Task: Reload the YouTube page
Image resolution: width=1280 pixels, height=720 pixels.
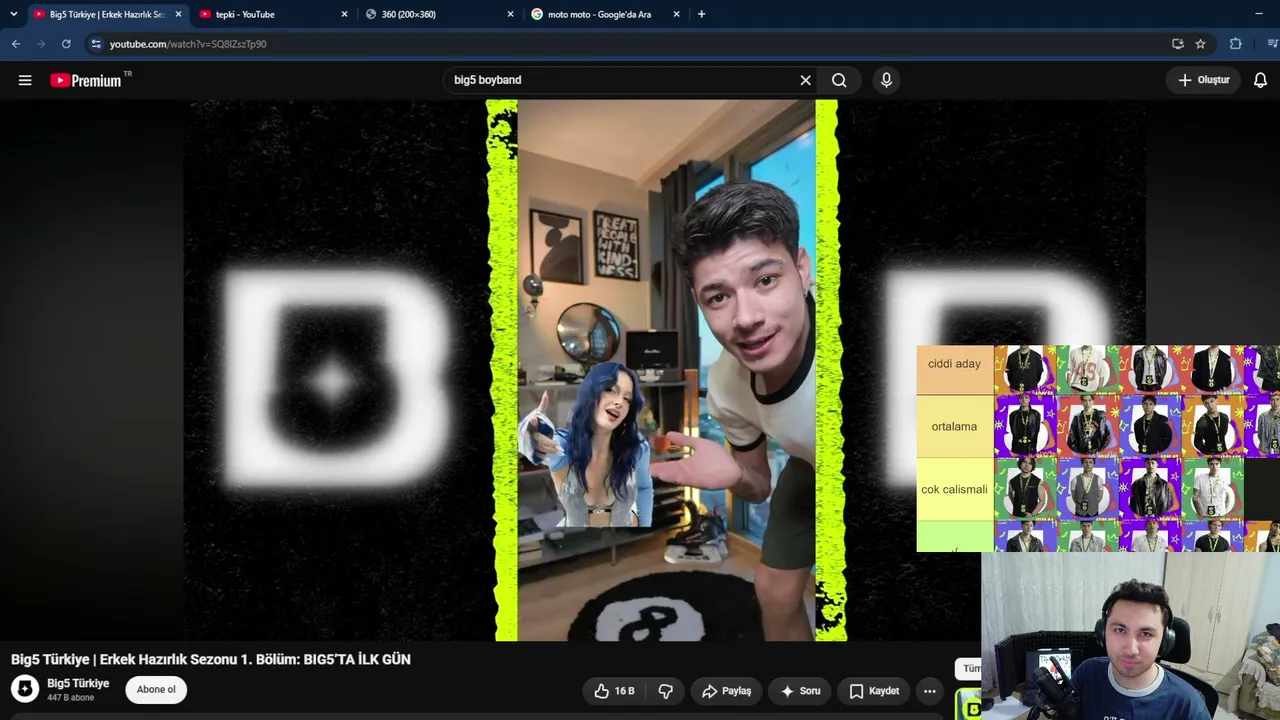Action: point(66,44)
